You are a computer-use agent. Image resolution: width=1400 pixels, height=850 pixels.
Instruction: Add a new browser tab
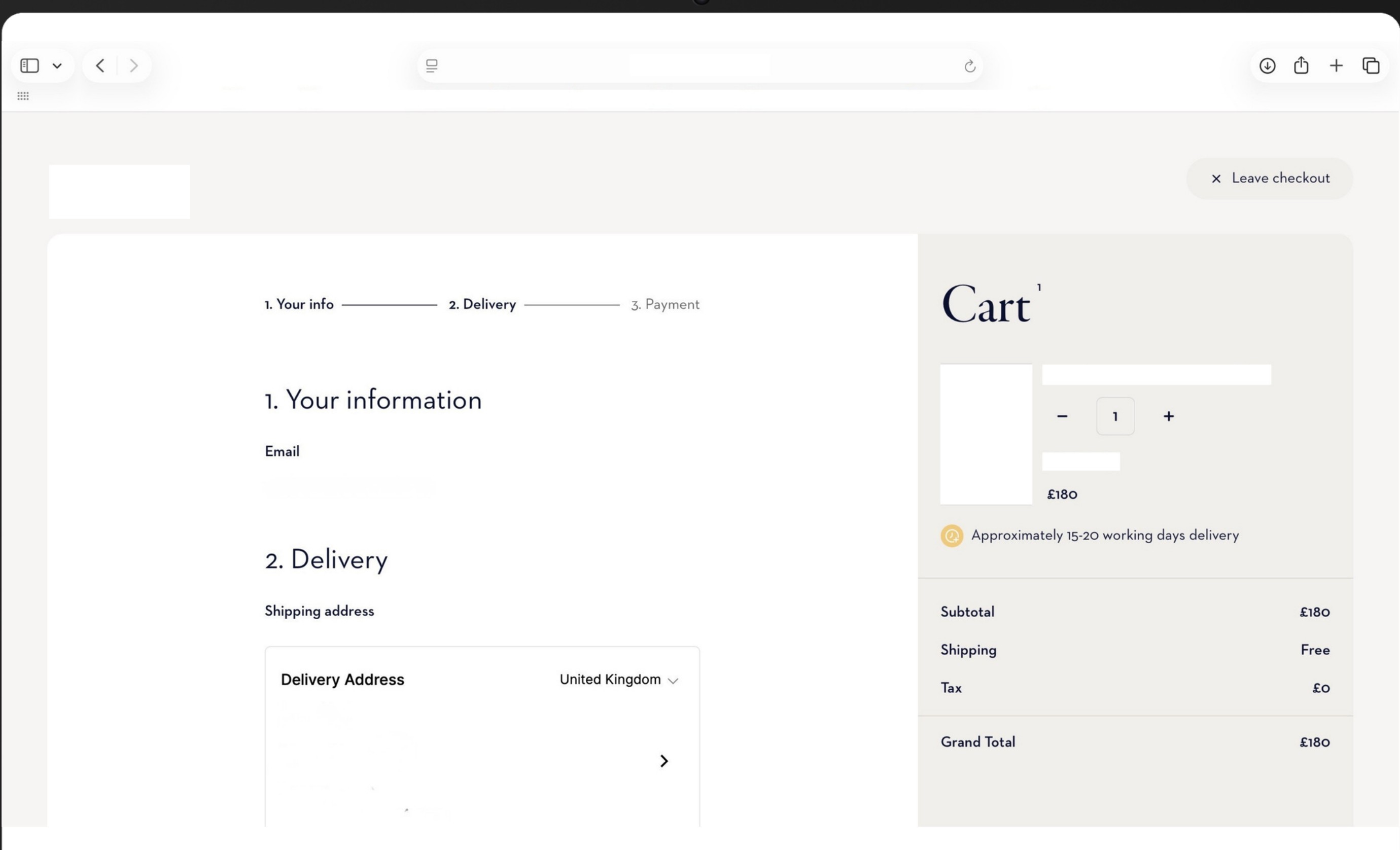tap(1337, 66)
